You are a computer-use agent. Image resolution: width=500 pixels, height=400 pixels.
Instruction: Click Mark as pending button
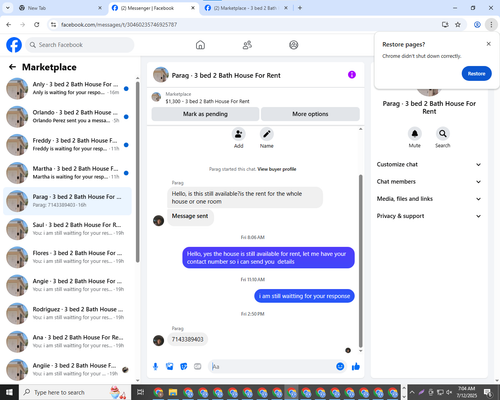click(x=205, y=114)
